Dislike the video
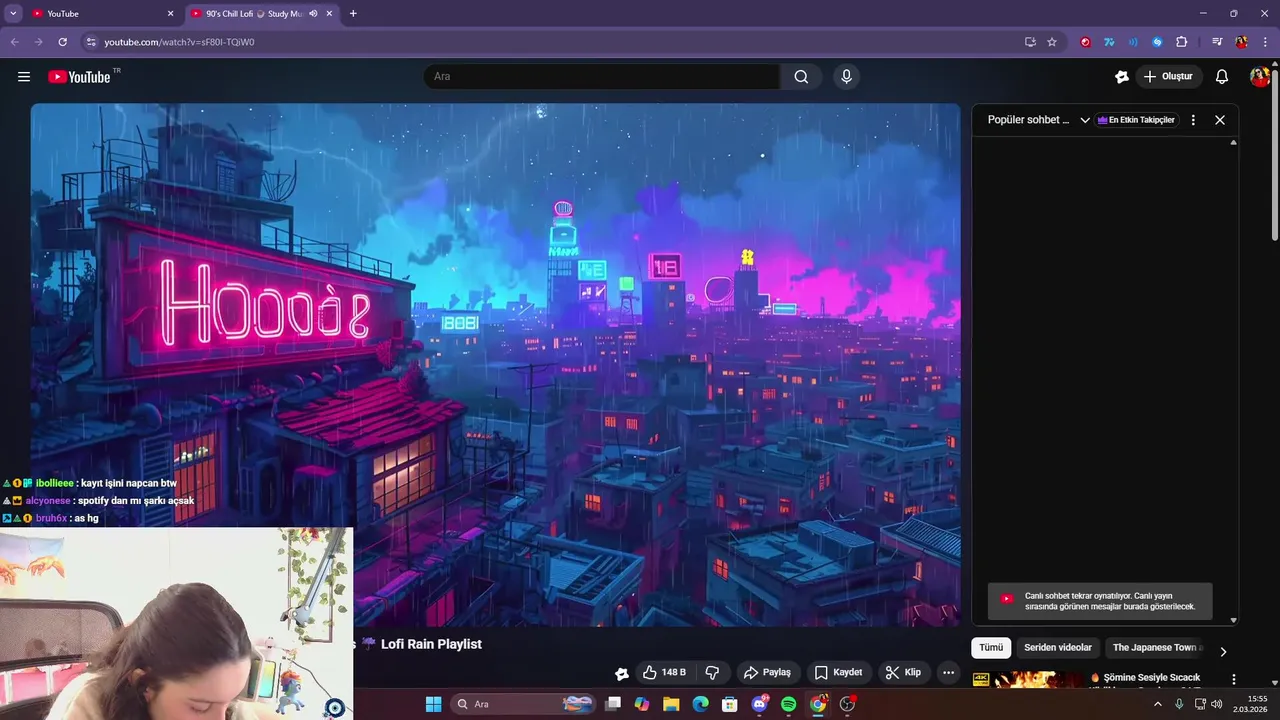Viewport: 1280px width, 720px height. pos(713,673)
